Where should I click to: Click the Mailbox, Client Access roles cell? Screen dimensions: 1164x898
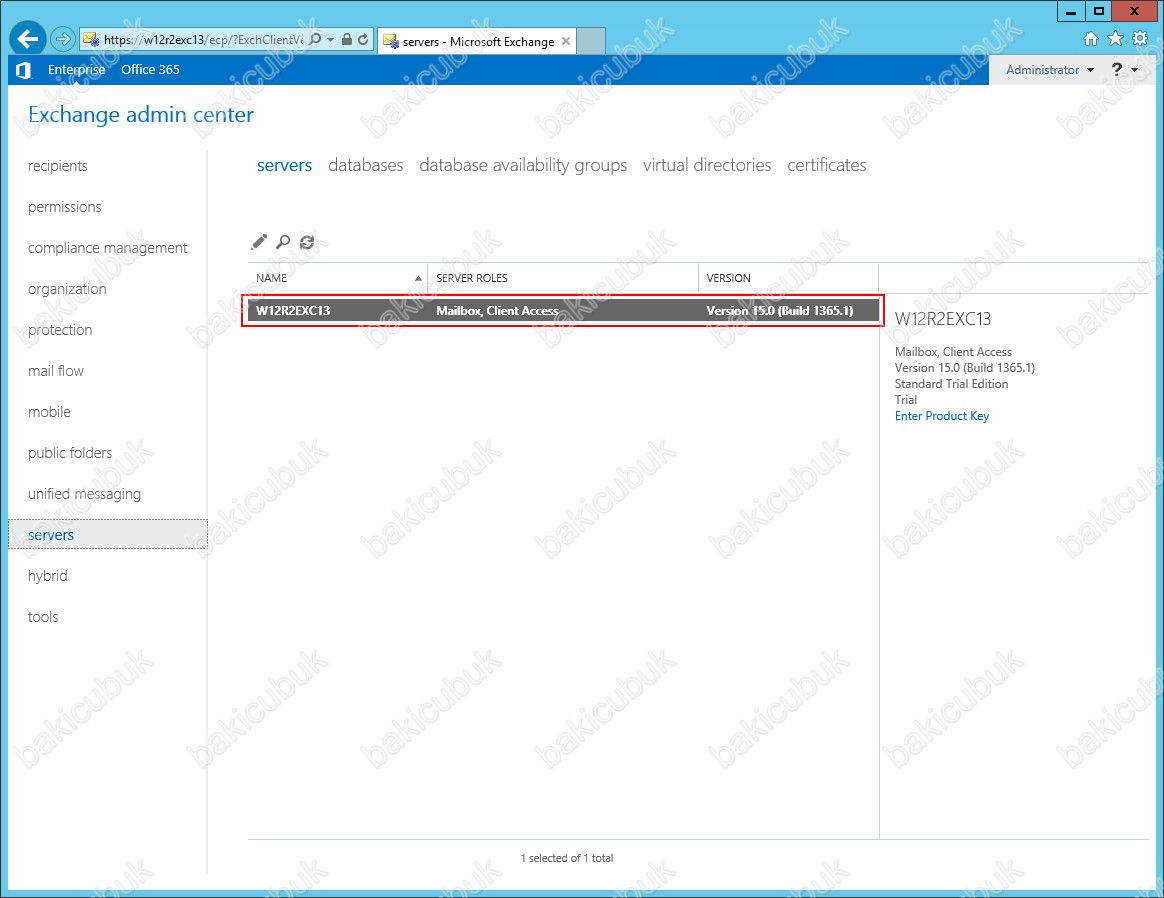[x=497, y=311]
